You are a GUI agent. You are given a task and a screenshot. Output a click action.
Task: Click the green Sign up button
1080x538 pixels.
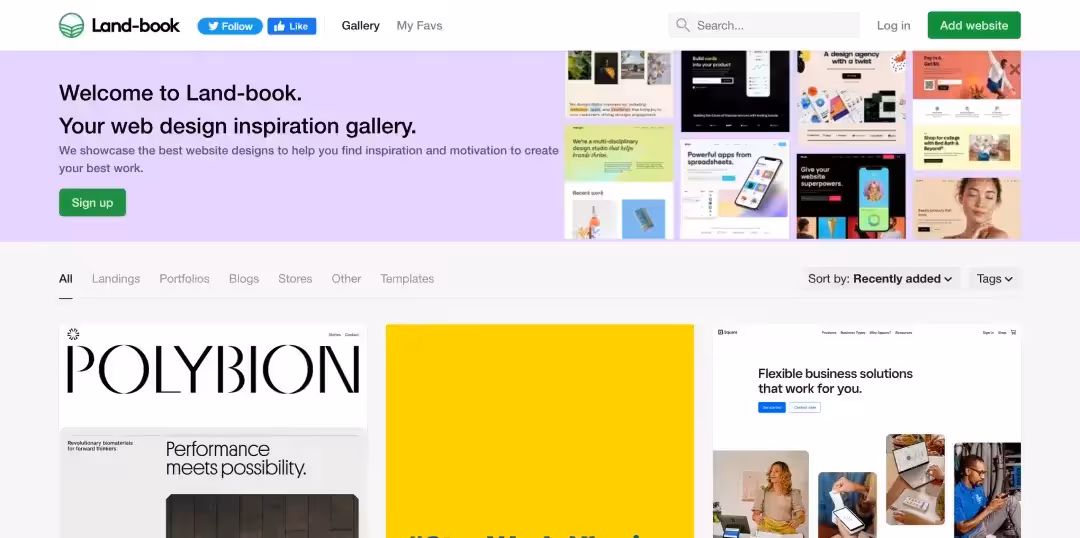tap(92, 203)
